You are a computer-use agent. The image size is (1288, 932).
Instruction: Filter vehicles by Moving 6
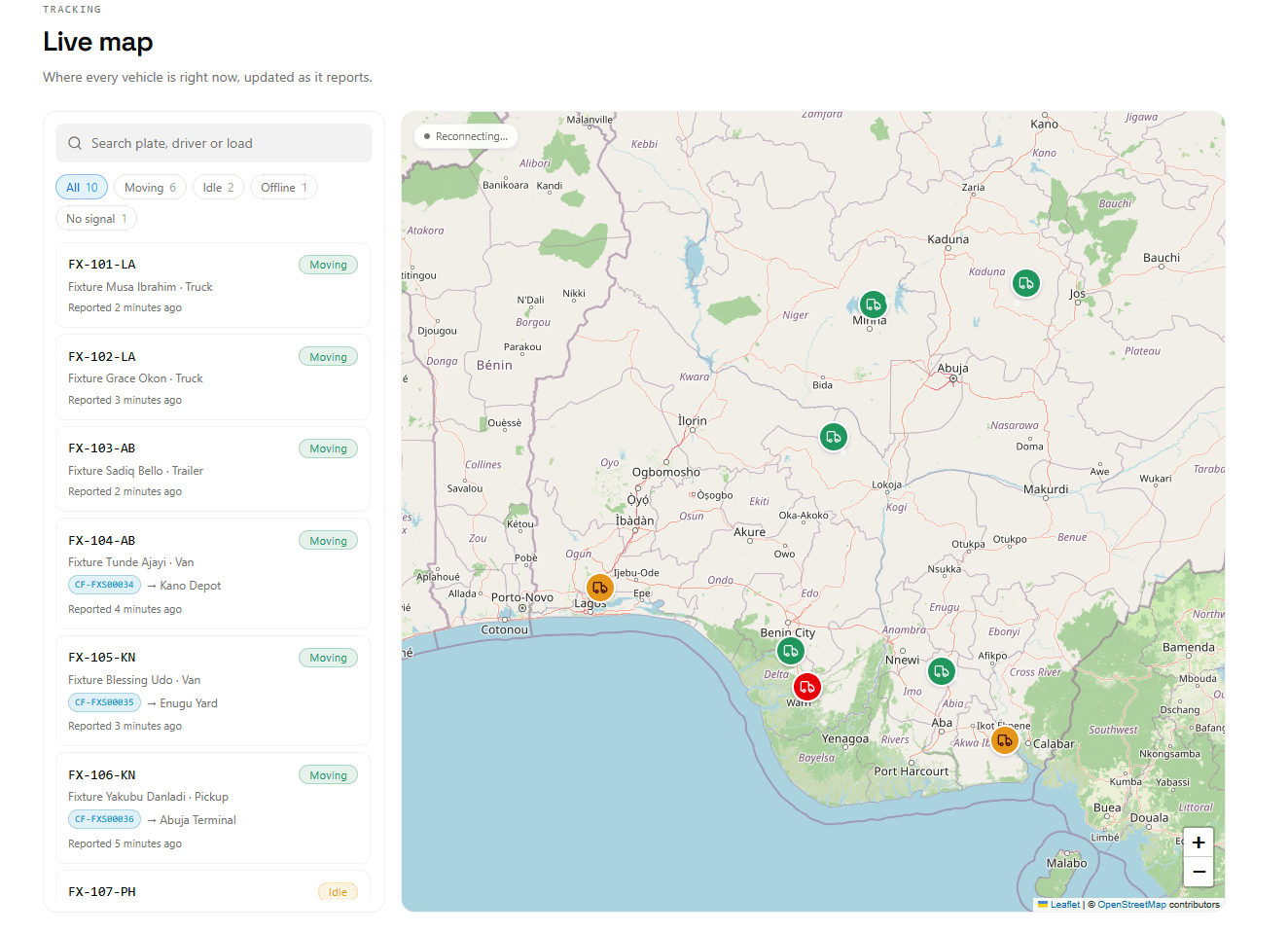click(150, 188)
